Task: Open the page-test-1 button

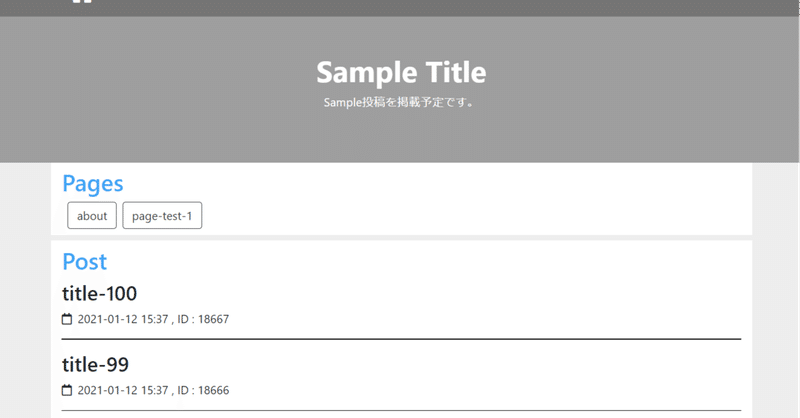Action: click(162, 215)
